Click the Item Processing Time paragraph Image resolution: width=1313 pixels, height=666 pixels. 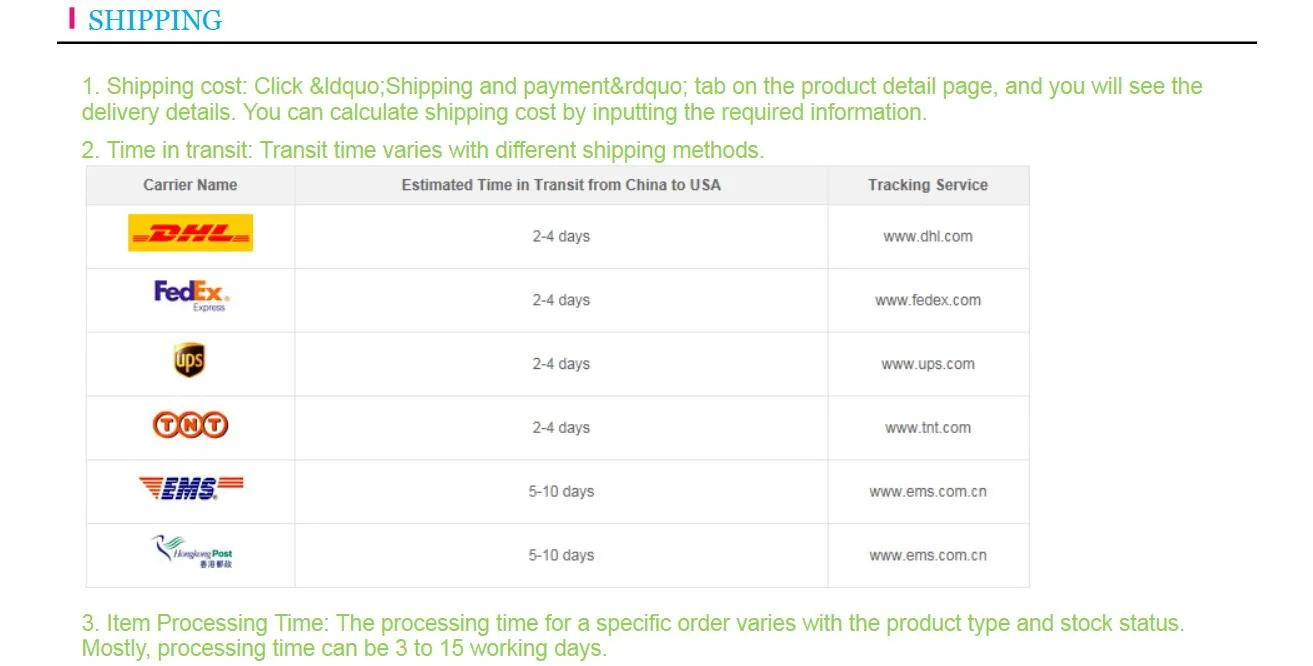633,636
